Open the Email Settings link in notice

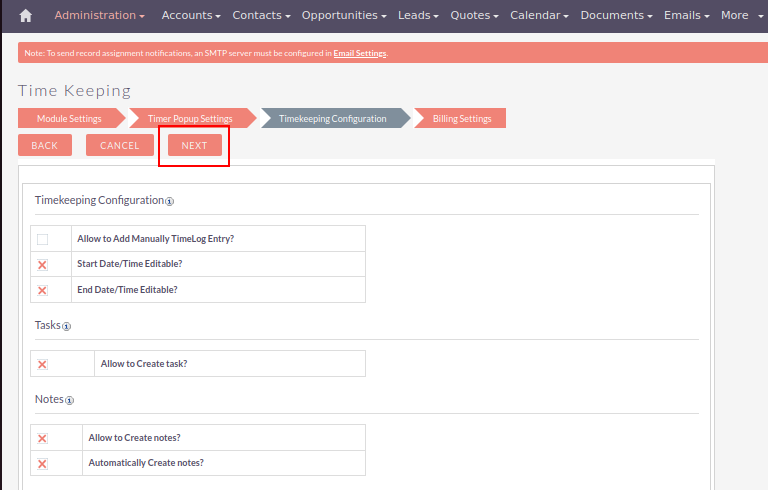pos(359,53)
